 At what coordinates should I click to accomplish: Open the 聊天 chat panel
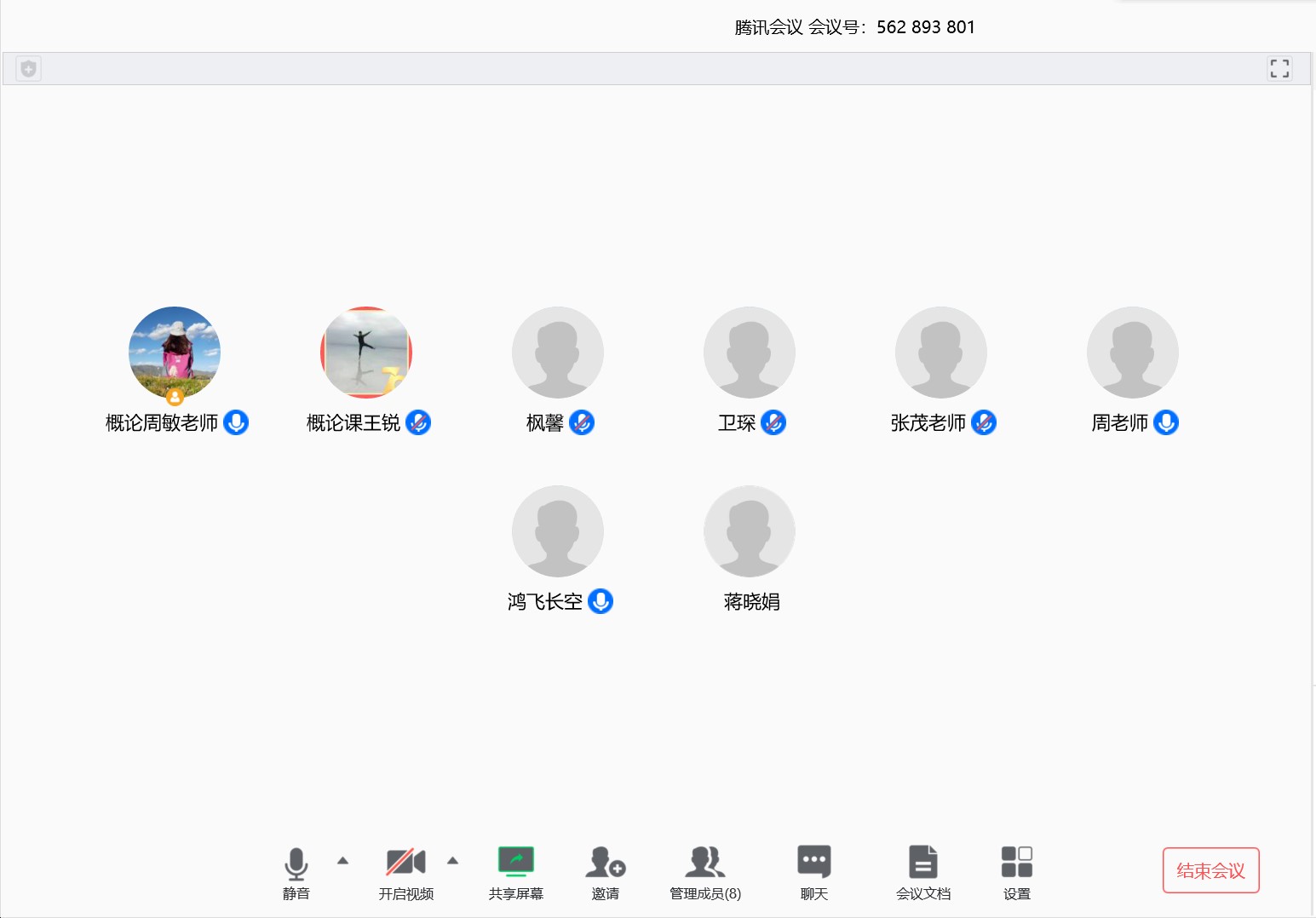coord(813,862)
